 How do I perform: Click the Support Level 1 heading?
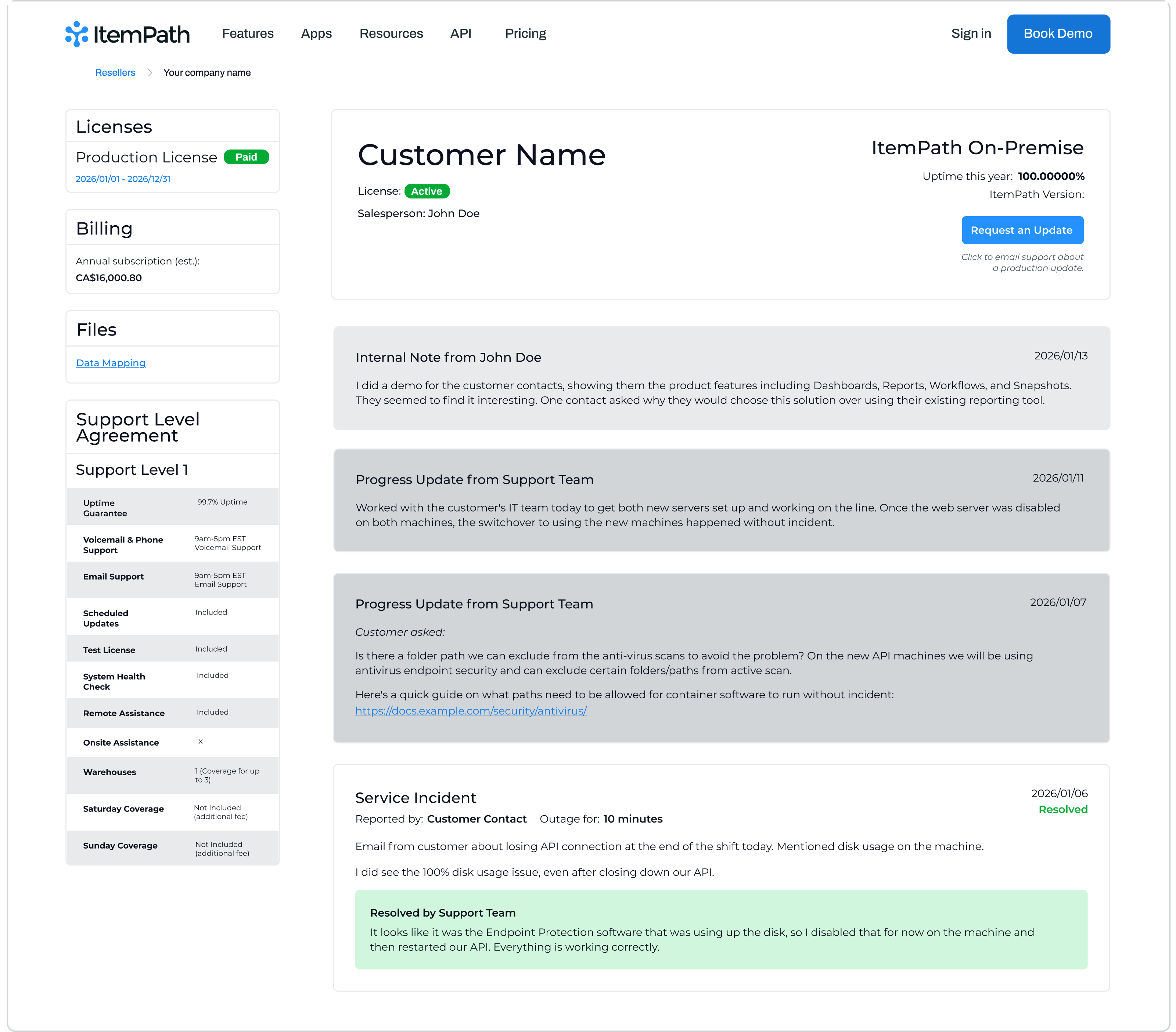pos(132,470)
